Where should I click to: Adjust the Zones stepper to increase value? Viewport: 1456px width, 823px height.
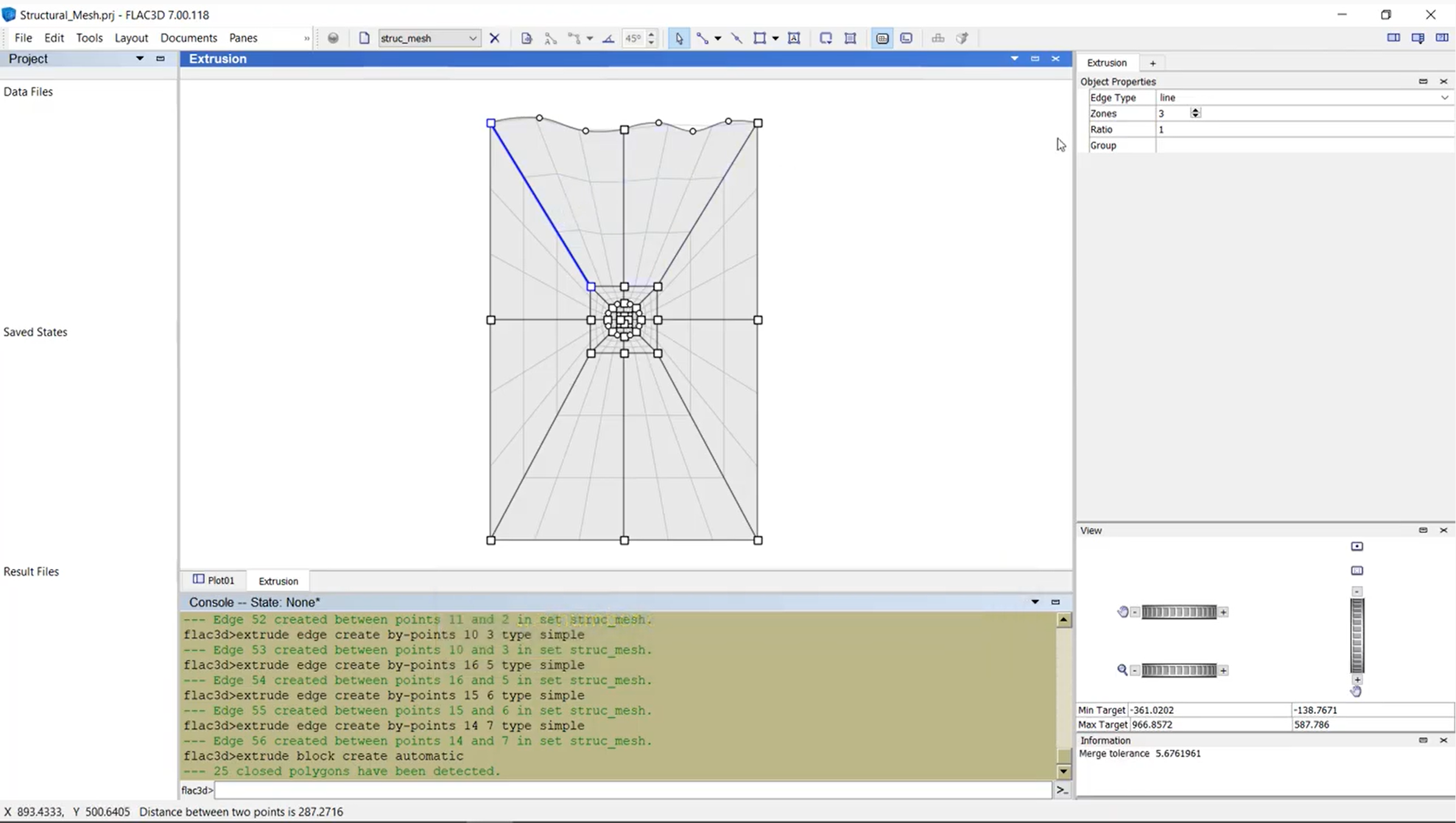click(1196, 109)
